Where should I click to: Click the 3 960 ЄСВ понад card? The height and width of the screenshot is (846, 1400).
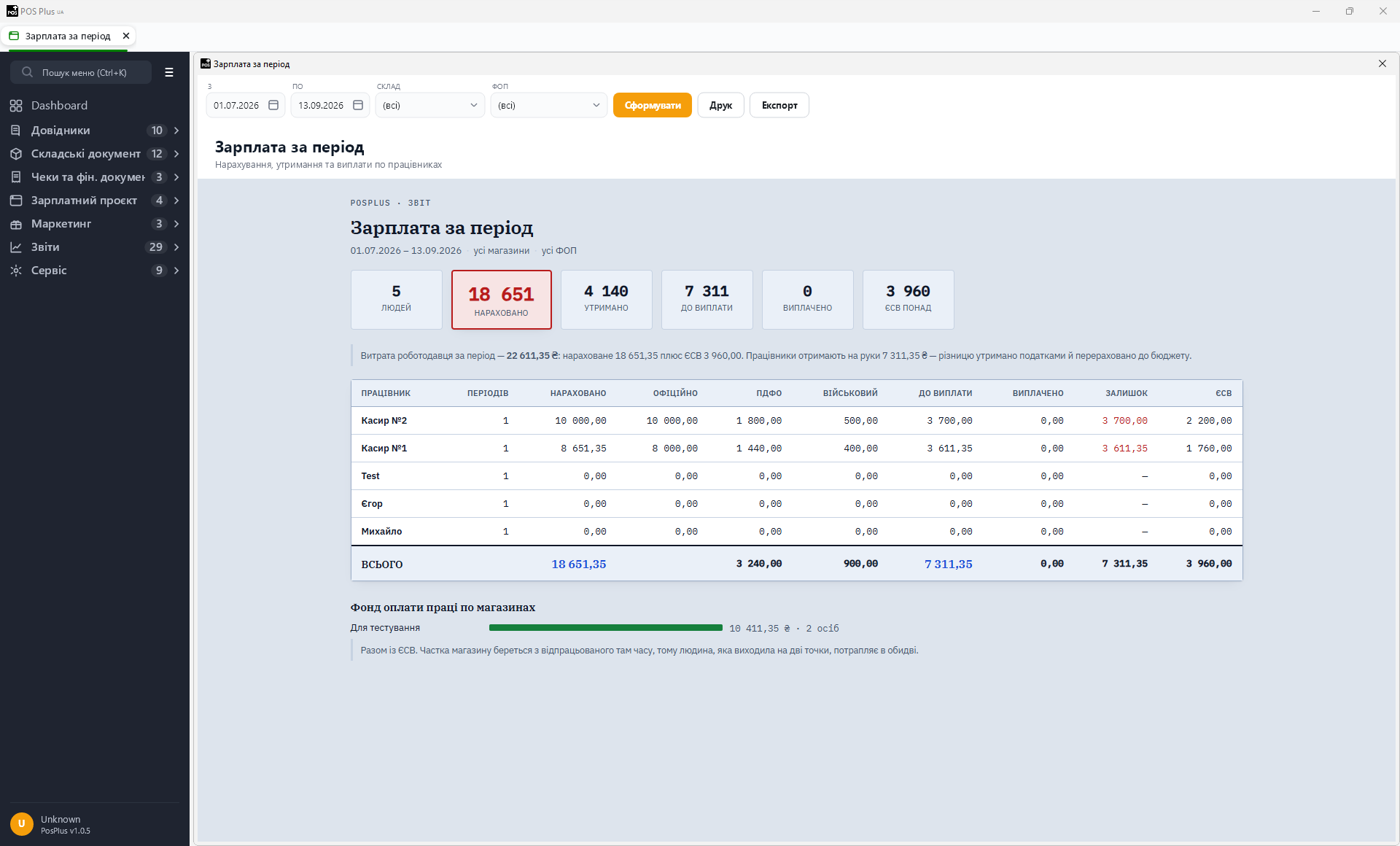tap(909, 300)
